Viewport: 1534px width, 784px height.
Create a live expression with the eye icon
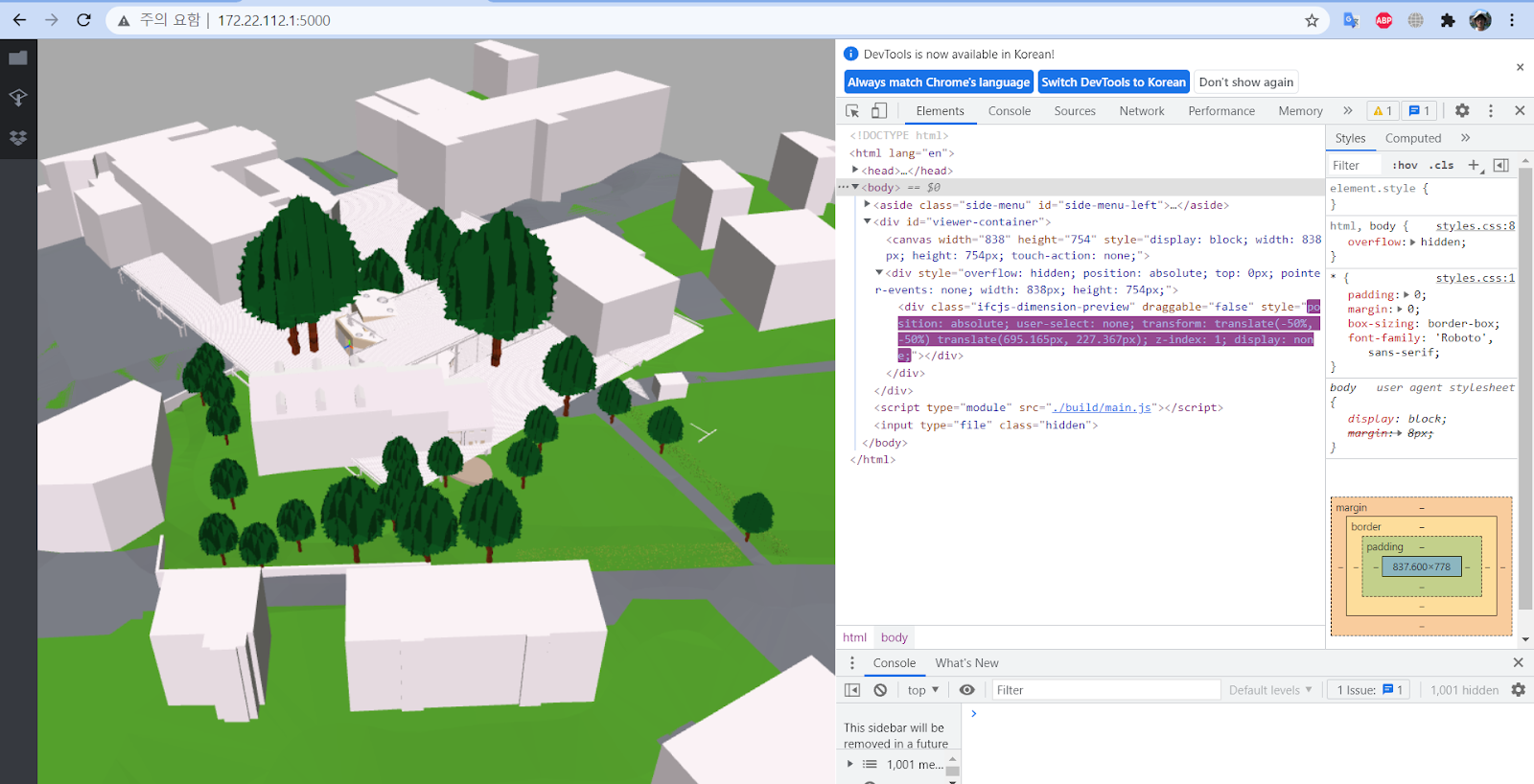967,690
